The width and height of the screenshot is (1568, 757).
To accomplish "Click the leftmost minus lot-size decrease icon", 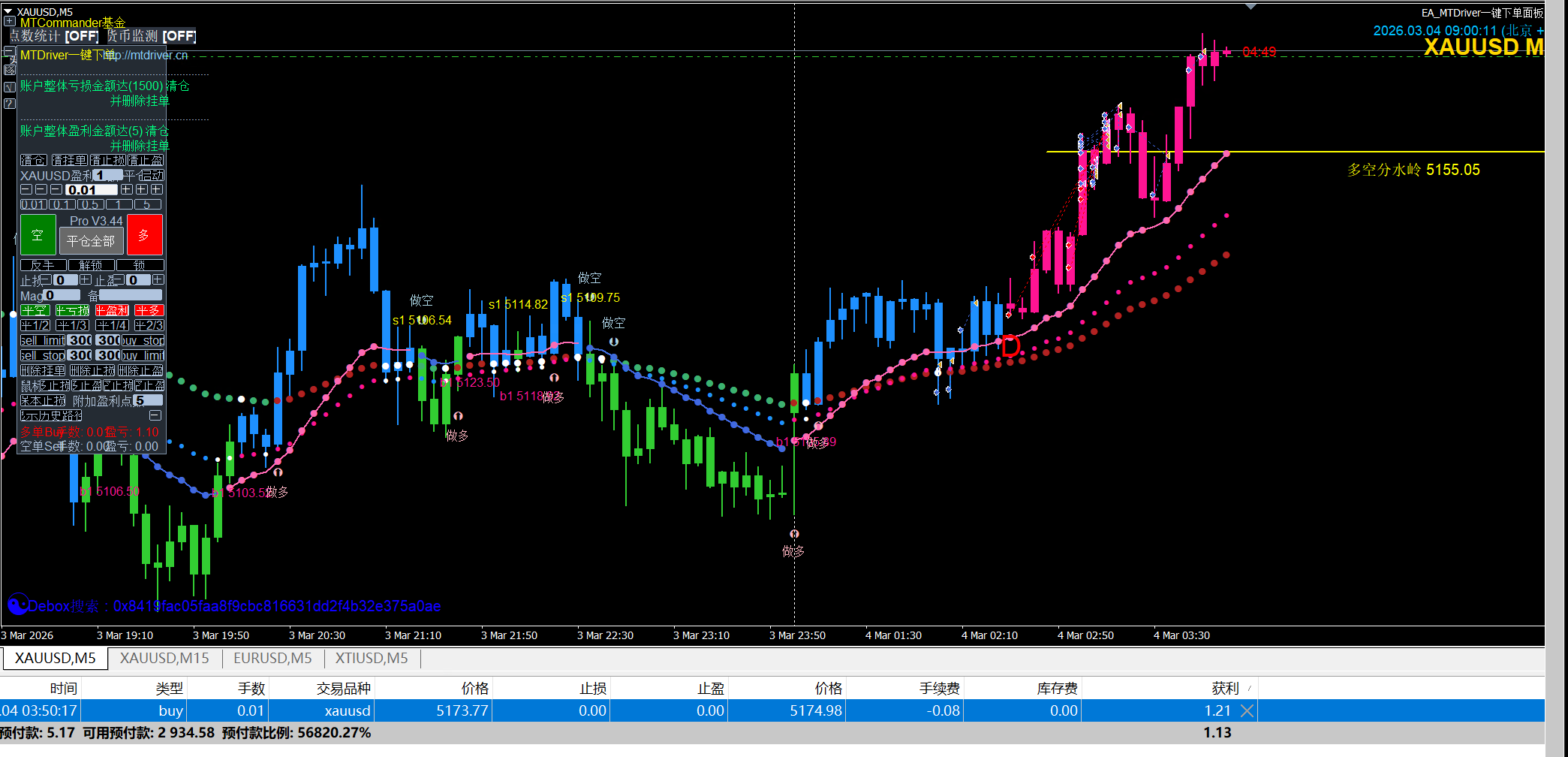I will coord(26,190).
